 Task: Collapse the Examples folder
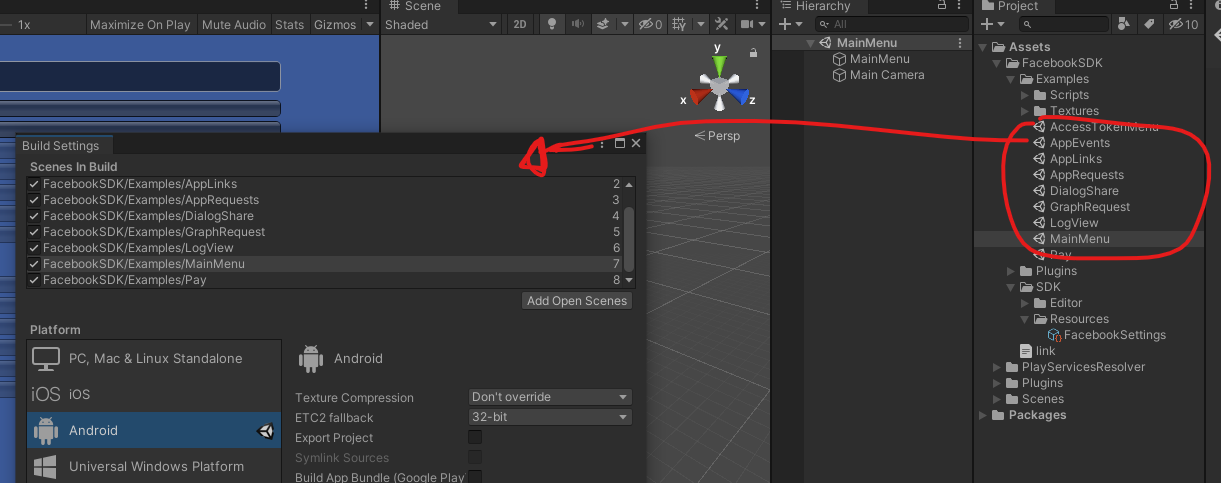pyautogui.click(x=1011, y=79)
